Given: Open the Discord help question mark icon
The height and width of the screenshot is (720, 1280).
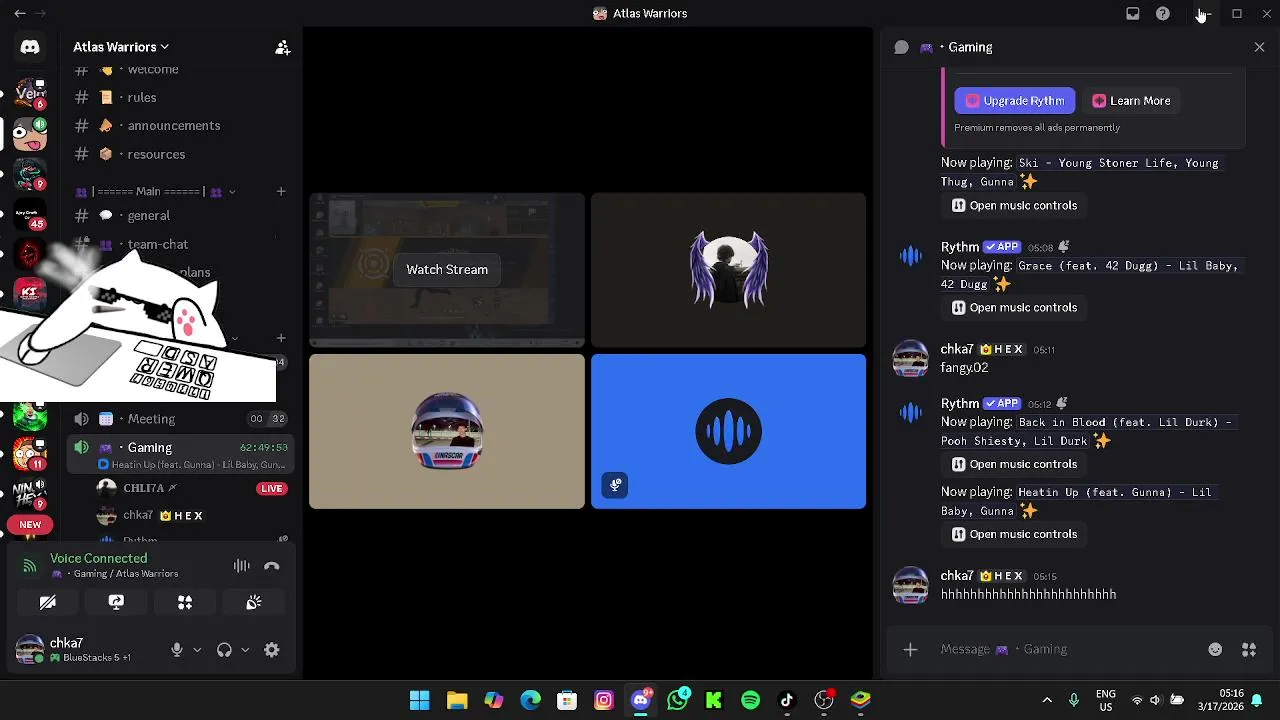Looking at the screenshot, I should [1162, 14].
